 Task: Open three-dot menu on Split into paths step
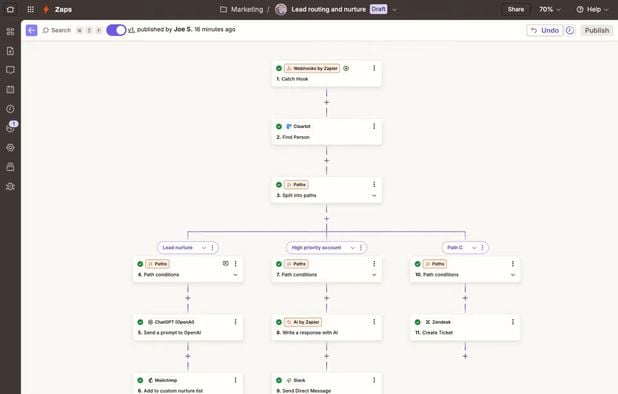point(374,184)
